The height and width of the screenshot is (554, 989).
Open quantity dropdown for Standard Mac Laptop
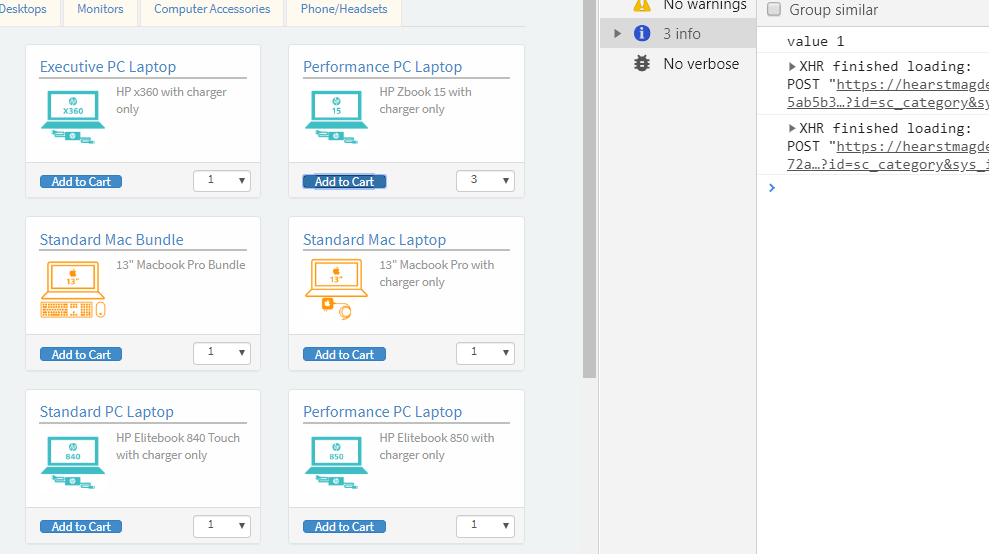tap(485, 353)
